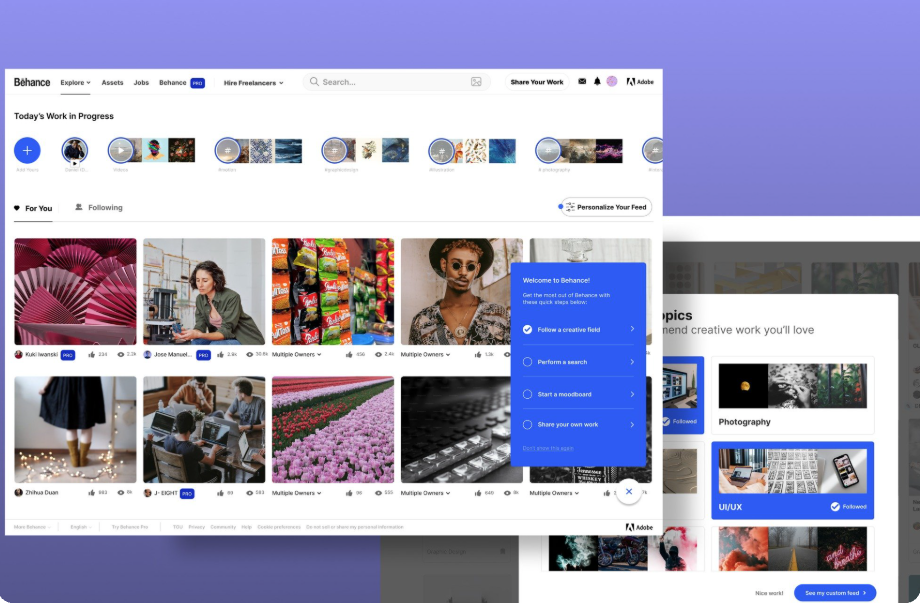Click the PRO badge next to J-EIGHT

[x=187, y=493]
